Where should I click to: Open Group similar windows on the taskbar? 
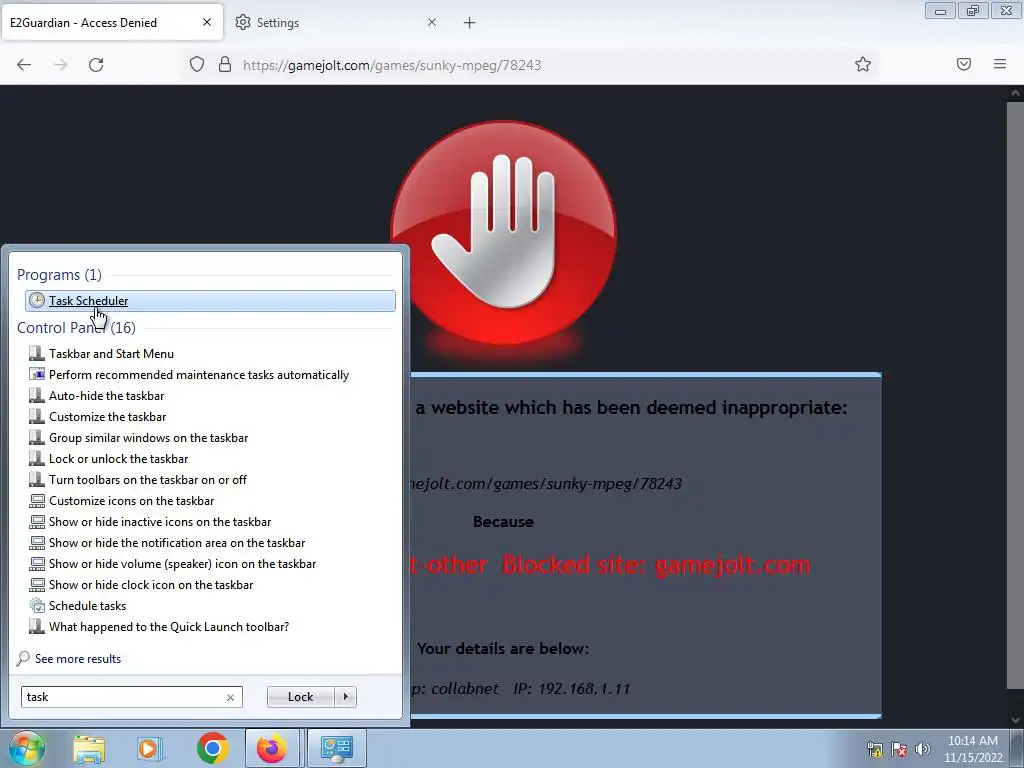148,438
